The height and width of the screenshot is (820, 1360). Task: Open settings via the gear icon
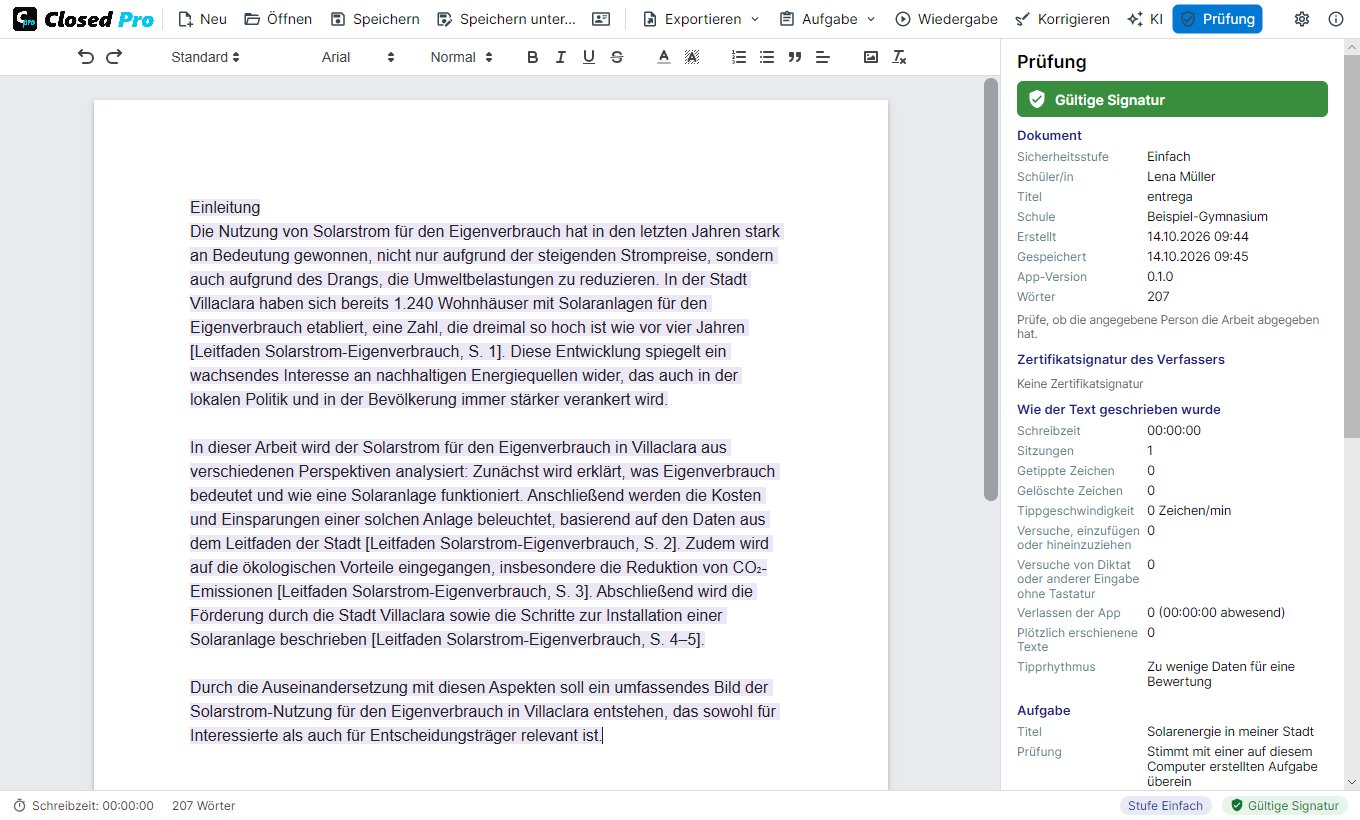(1301, 19)
